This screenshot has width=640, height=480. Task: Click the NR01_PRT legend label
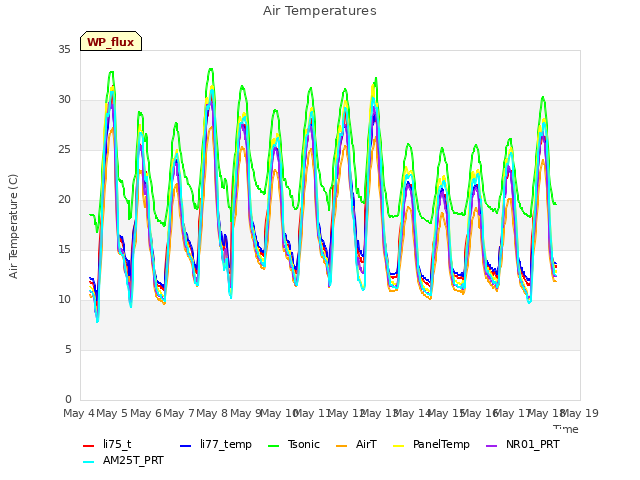pos(533,444)
